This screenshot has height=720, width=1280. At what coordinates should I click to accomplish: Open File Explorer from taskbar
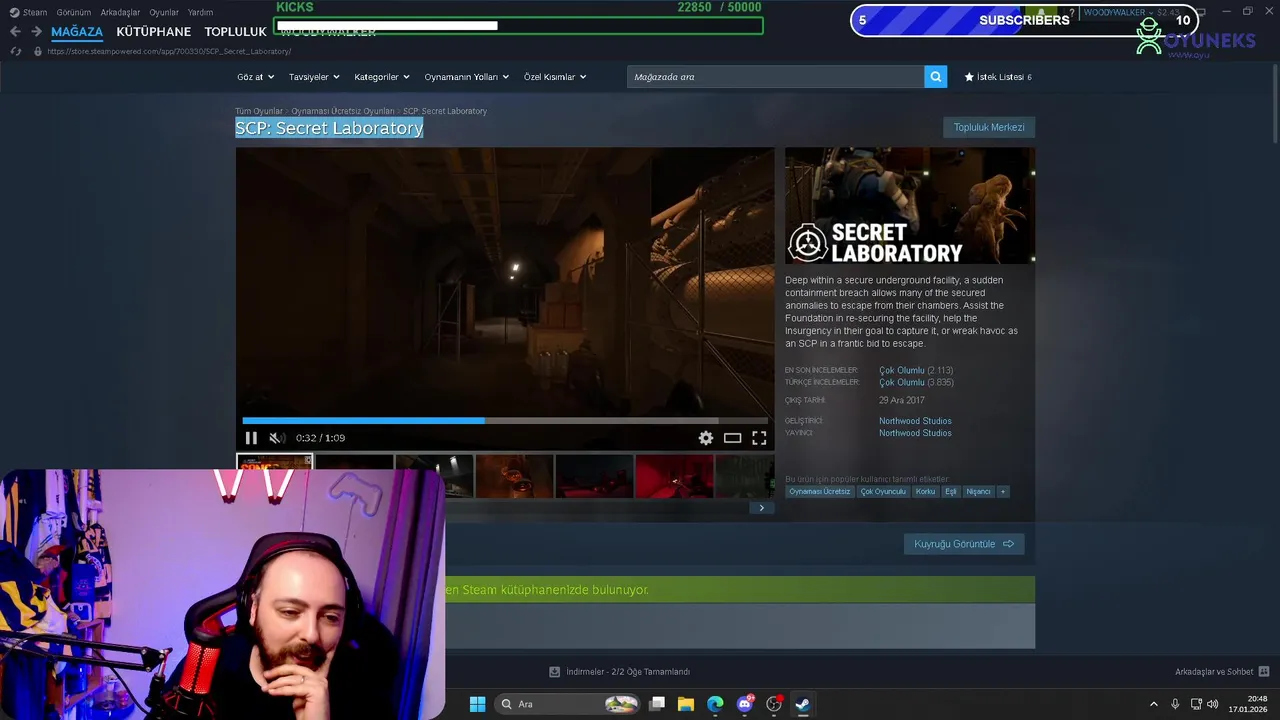coord(686,704)
